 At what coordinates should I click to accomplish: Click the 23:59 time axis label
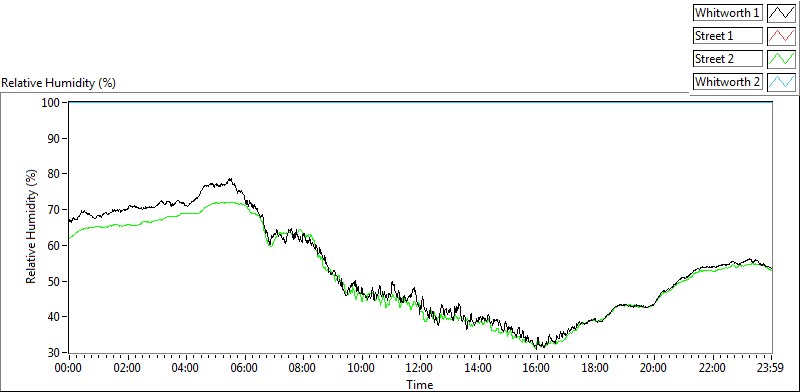pyautogui.click(x=771, y=367)
